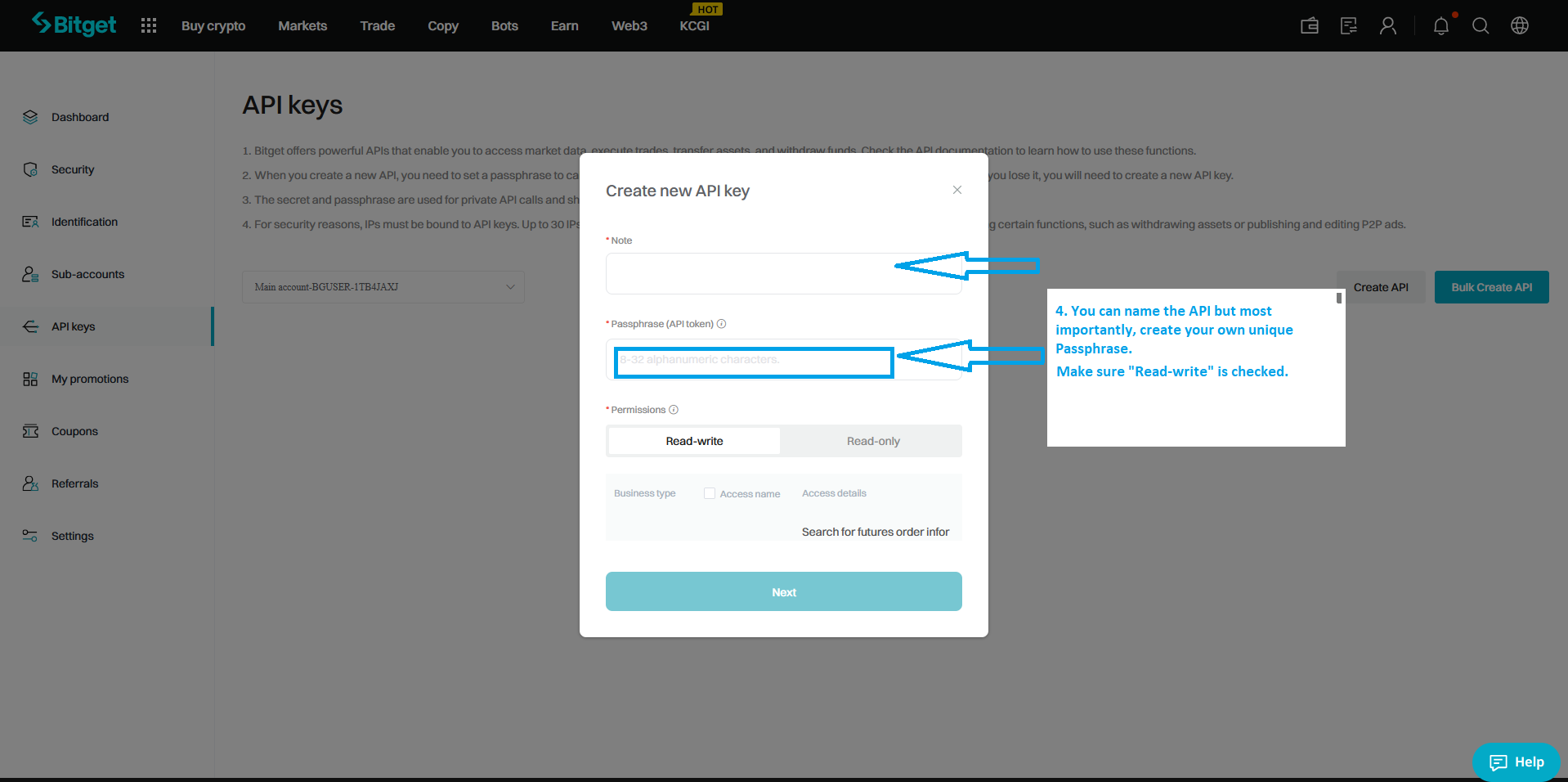Open the Earn menu

(x=565, y=25)
